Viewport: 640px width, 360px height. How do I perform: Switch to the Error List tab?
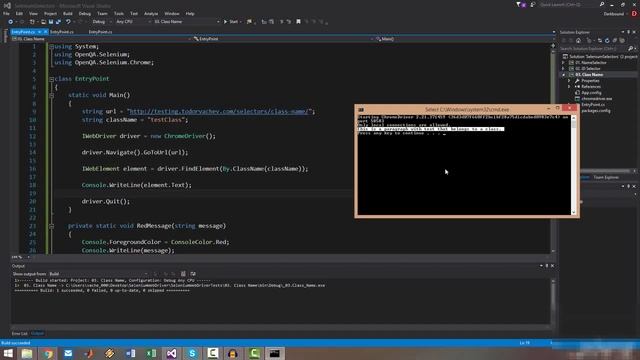point(19,334)
